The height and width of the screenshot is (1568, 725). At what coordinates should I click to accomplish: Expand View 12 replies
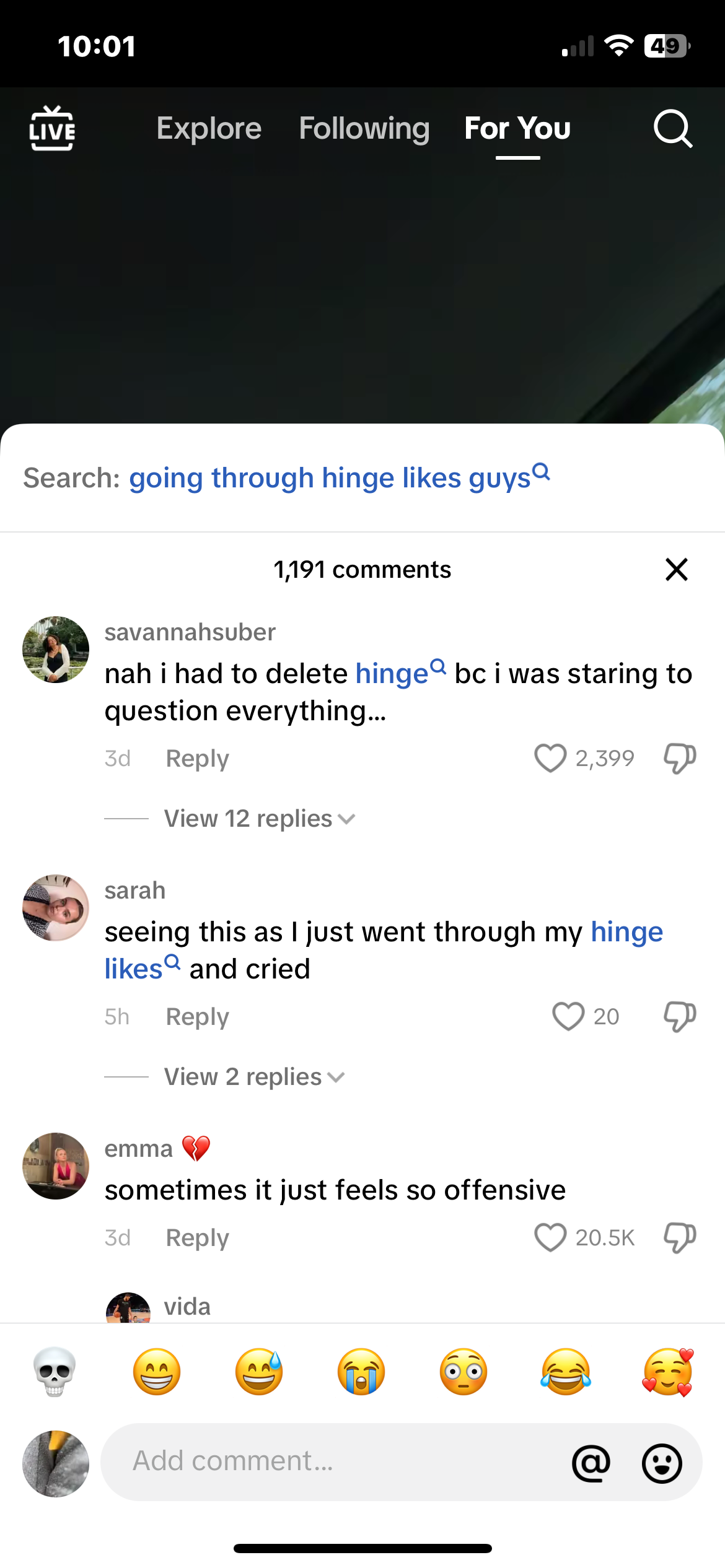[259, 819]
